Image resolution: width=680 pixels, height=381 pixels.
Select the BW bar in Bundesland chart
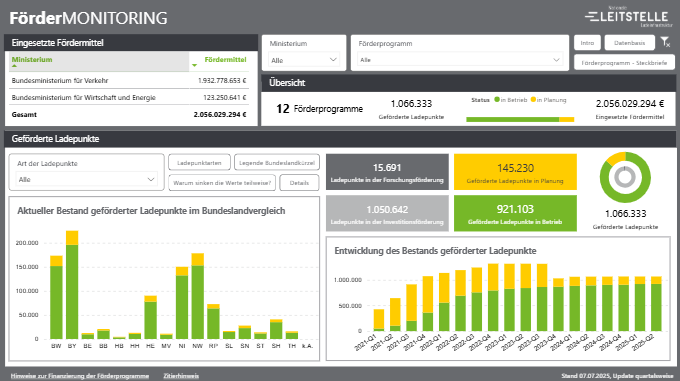(56, 297)
